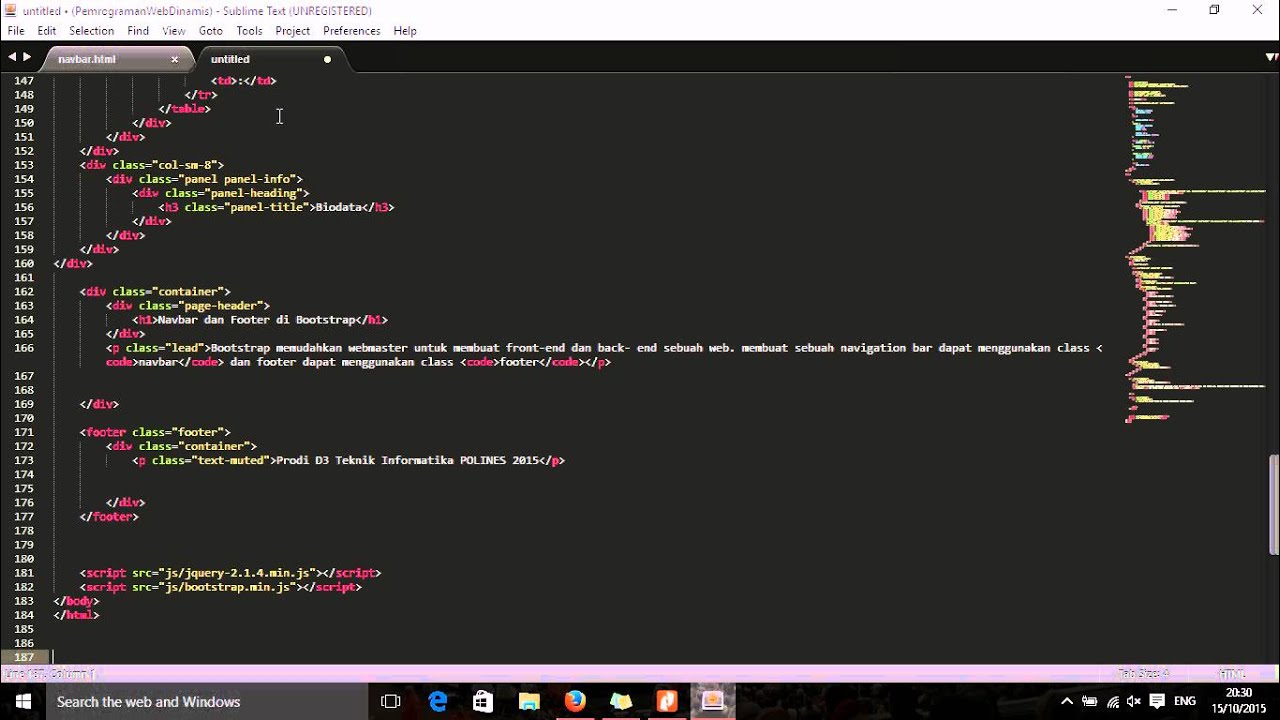Click the unsaved dot on the untitled tab
Image resolution: width=1280 pixels, height=720 pixels.
(x=327, y=59)
